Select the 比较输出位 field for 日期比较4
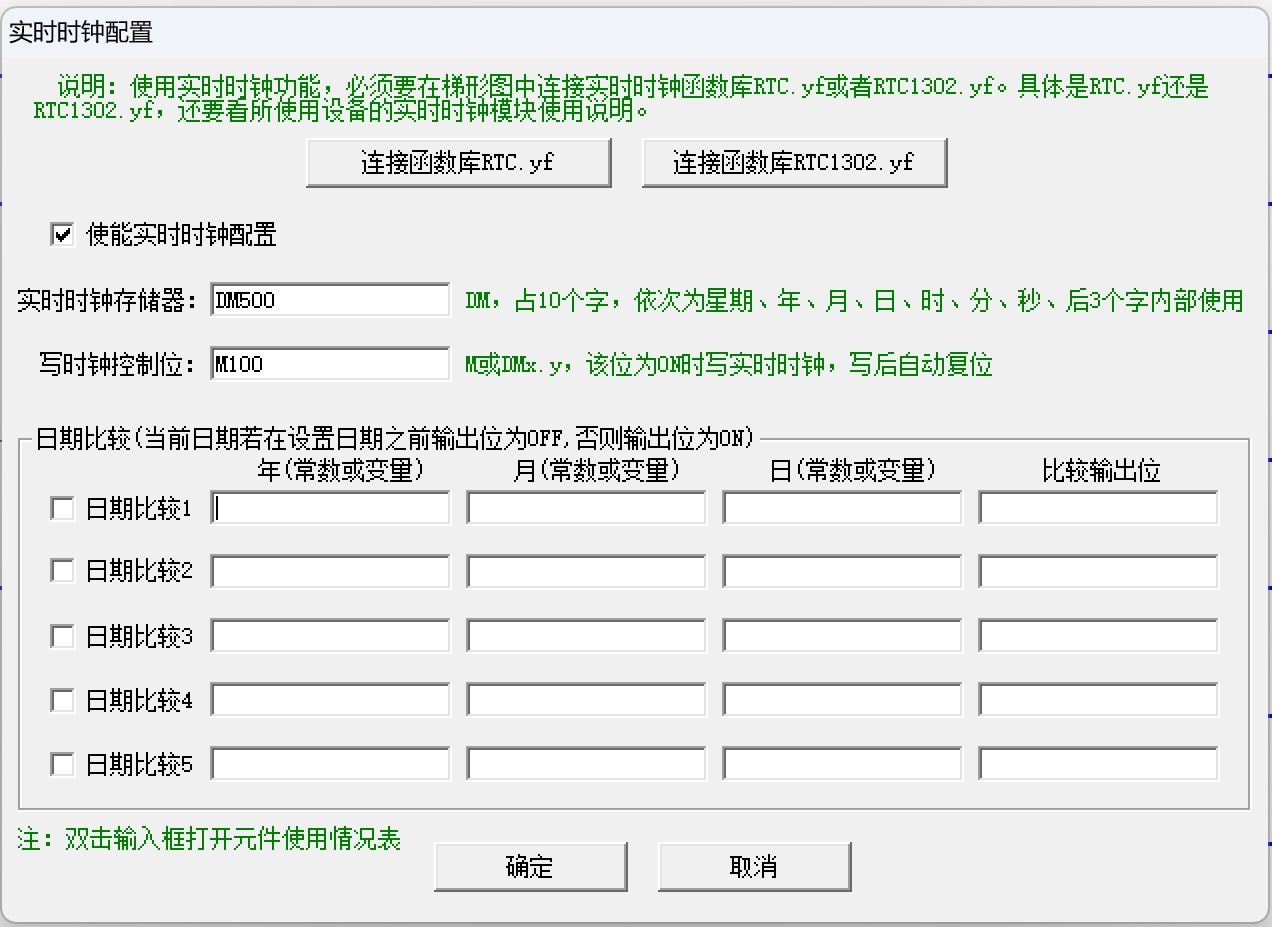The image size is (1272, 927). pyautogui.click(x=1098, y=700)
